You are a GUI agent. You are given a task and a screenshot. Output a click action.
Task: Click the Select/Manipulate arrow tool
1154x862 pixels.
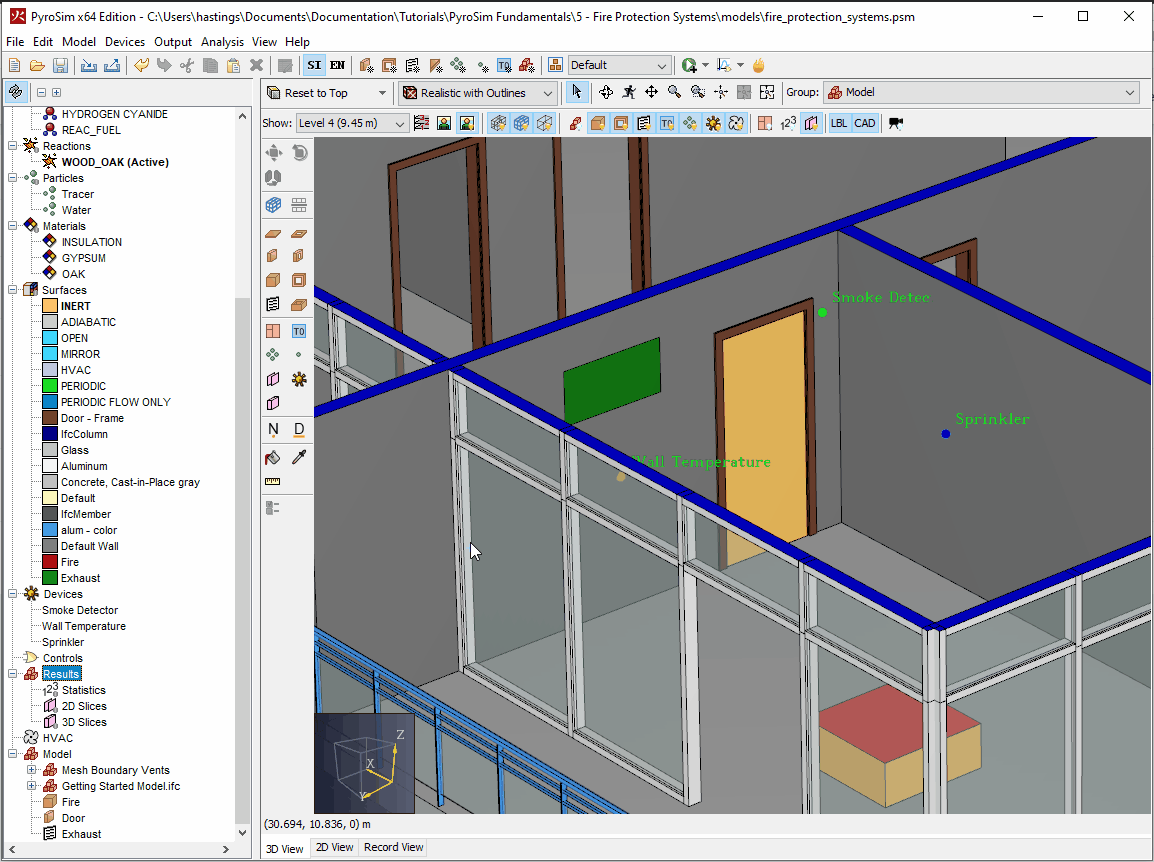(576, 92)
